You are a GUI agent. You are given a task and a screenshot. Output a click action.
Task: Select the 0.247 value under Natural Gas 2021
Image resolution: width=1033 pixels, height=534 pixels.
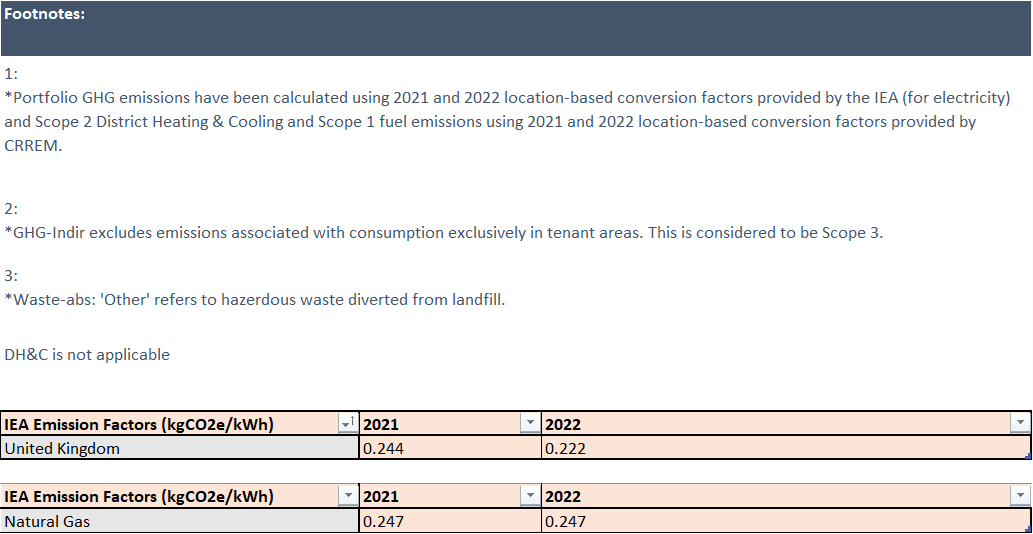450,521
